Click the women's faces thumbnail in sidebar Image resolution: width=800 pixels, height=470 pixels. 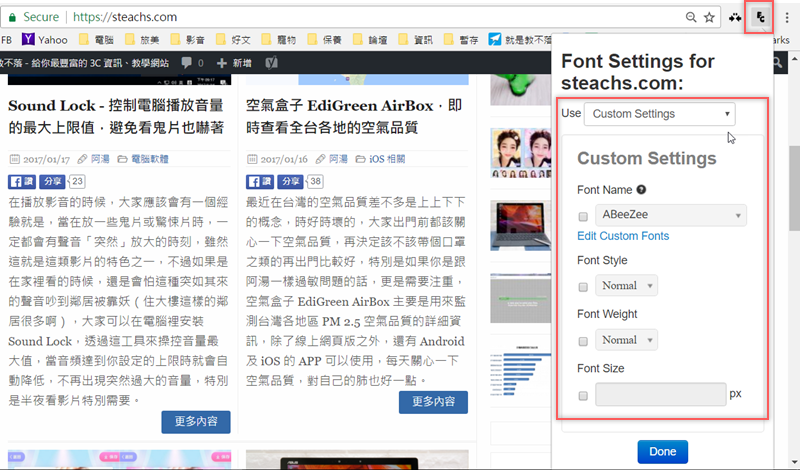[x=520, y=153]
